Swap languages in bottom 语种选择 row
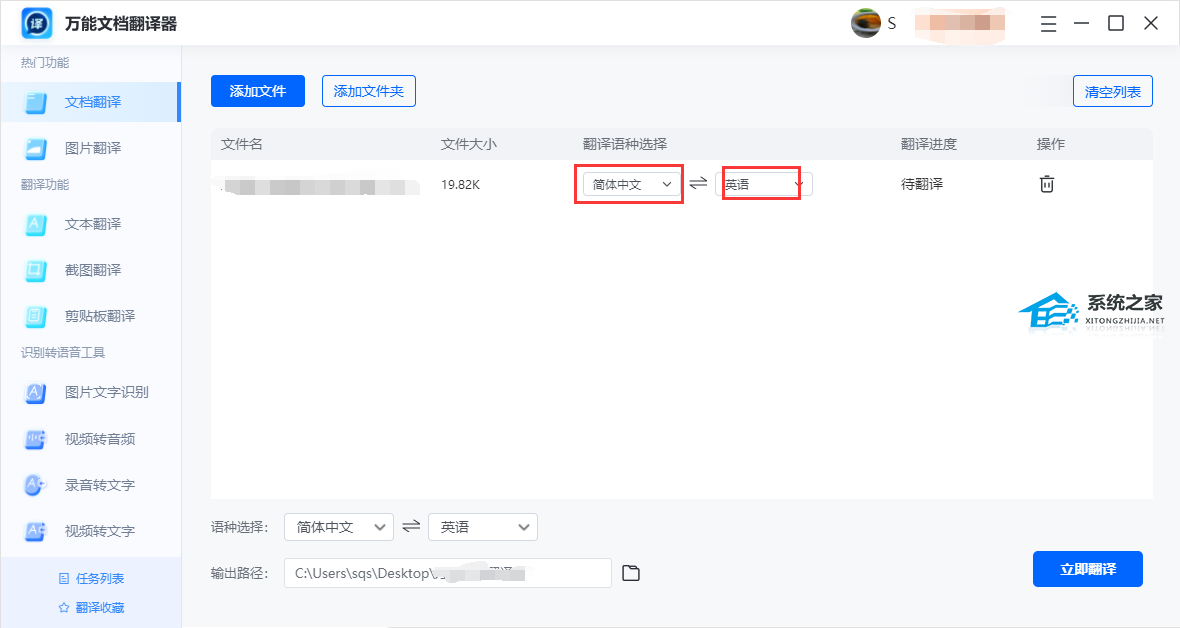Viewport: 1180px width, 628px height. coord(411,526)
